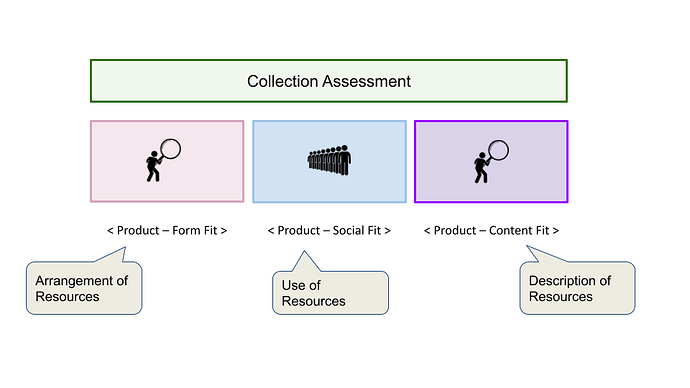Select the Product – Form Fit label

click(x=167, y=231)
